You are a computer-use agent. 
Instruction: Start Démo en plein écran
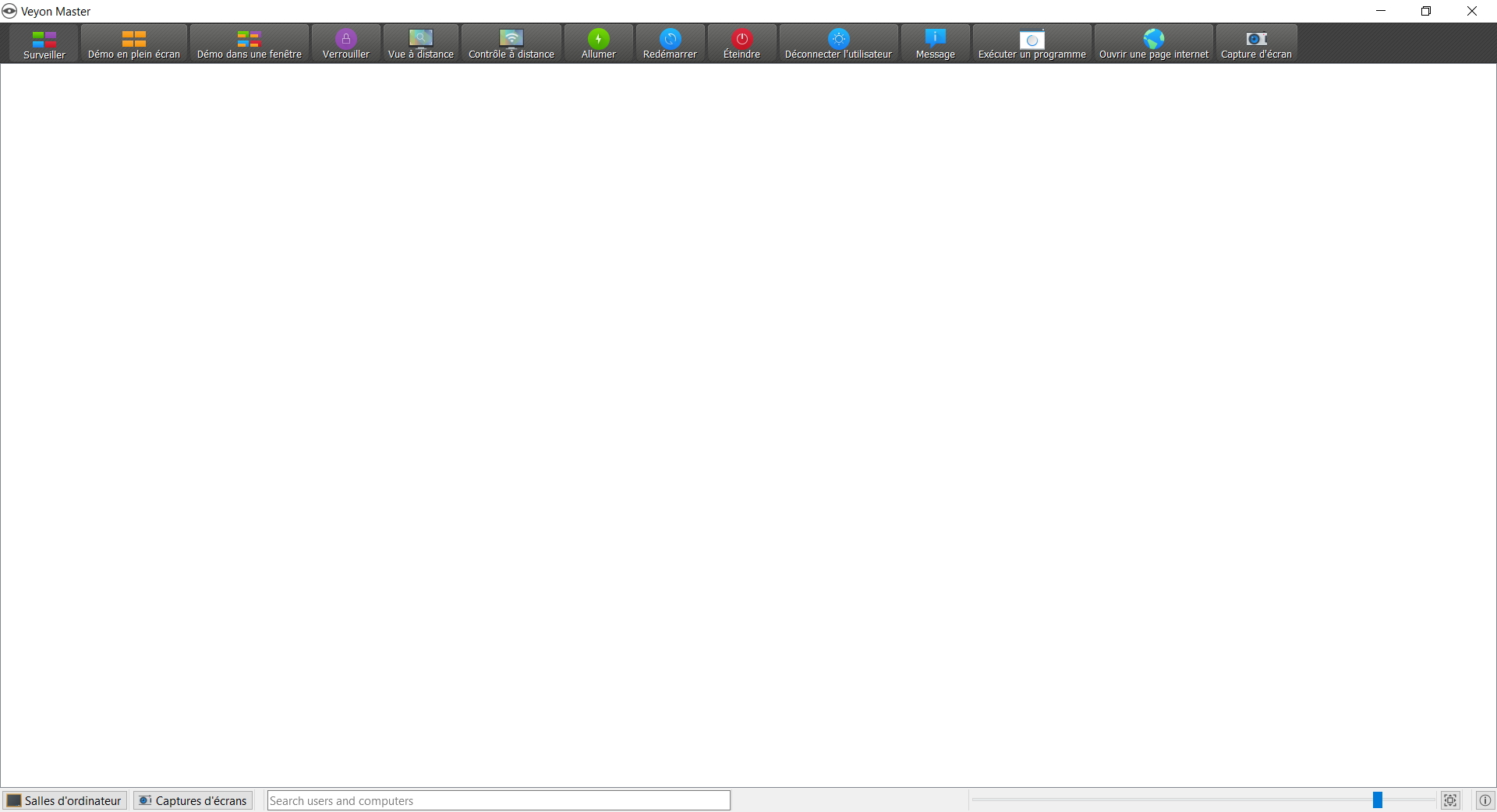[134, 44]
